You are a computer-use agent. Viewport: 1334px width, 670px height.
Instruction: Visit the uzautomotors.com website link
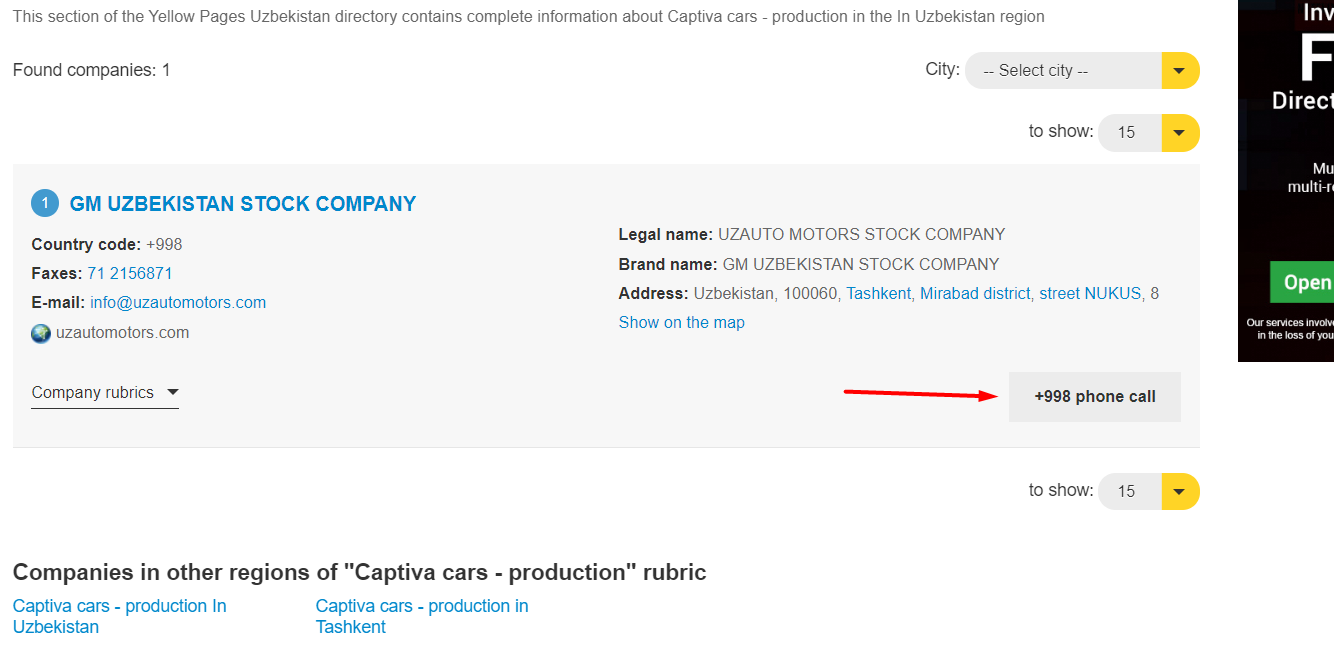(x=122, y=333)
